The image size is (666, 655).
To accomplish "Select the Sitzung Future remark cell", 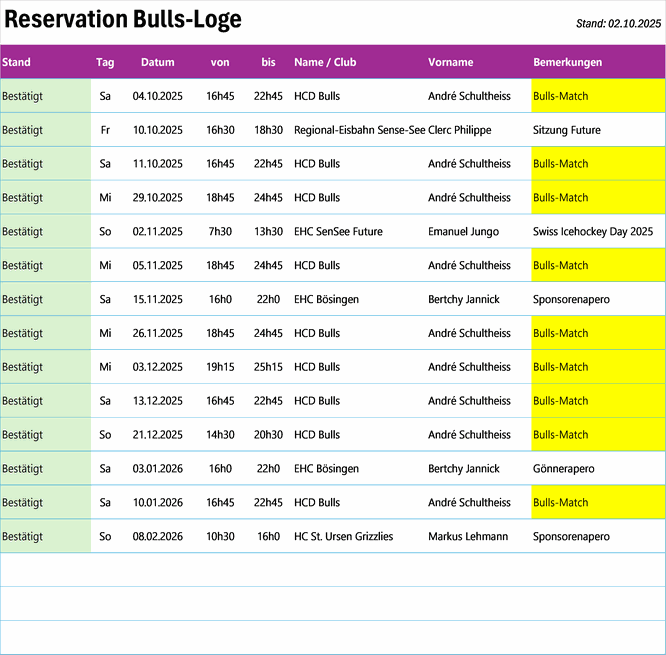I will (x=566, y=130).
